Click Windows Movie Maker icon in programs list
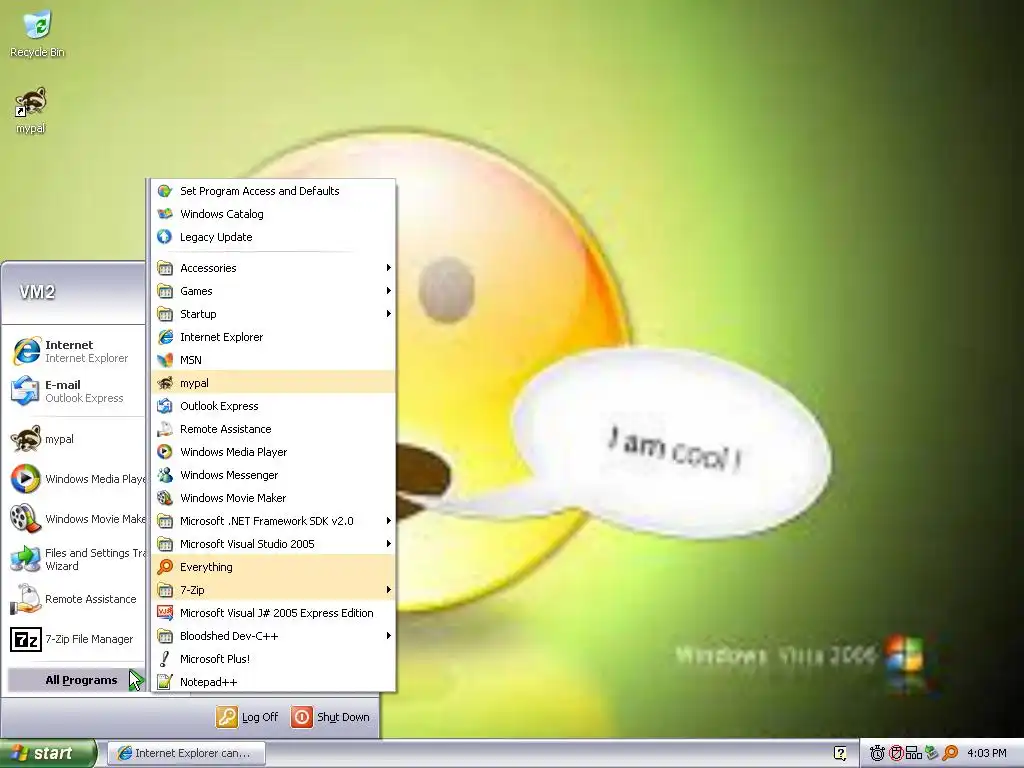Screen dimensions: 1024x768 165,498
